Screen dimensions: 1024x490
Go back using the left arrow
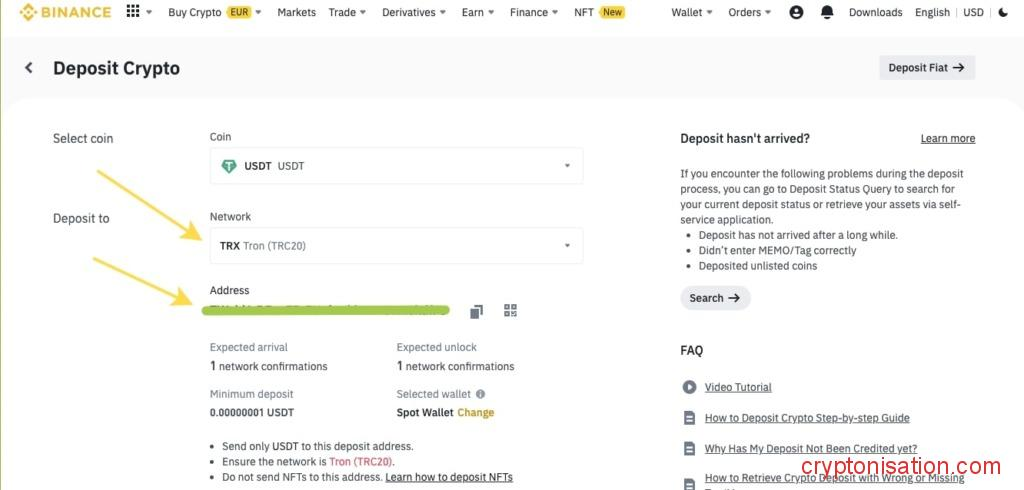[x=29, y=68]
